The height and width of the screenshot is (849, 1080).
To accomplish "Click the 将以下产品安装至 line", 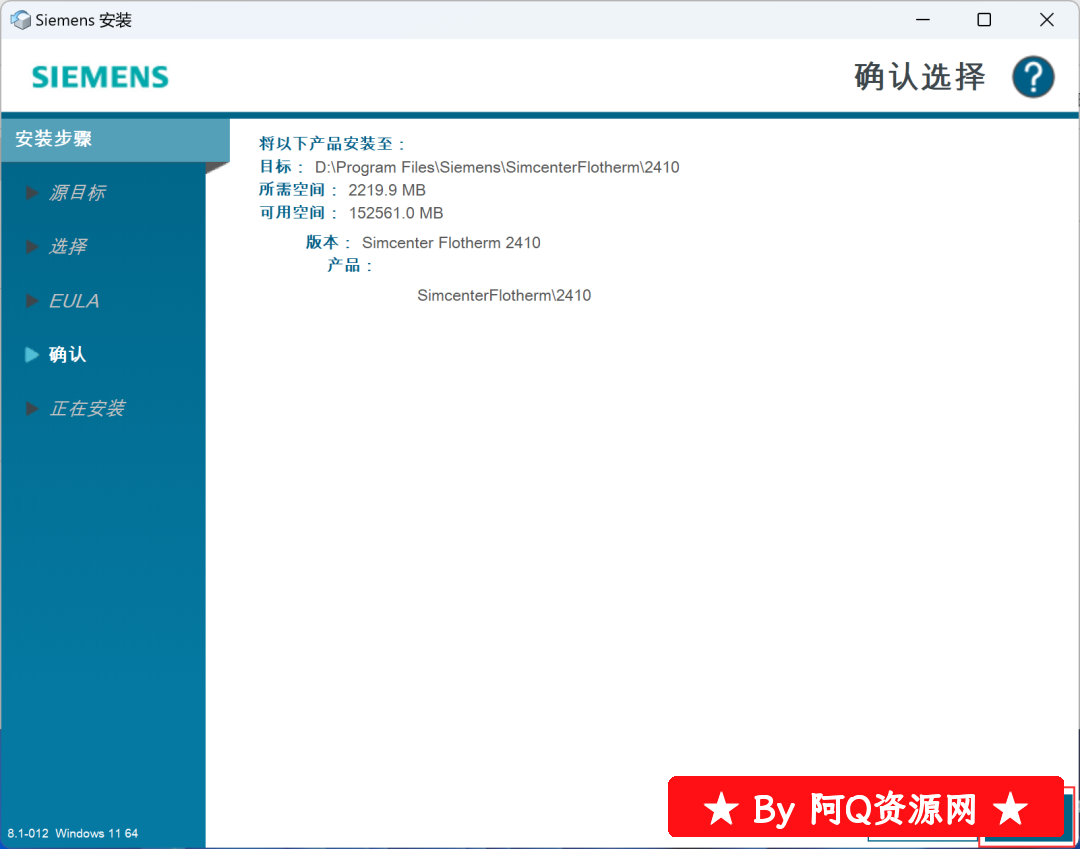I will (x=333, y=144).
